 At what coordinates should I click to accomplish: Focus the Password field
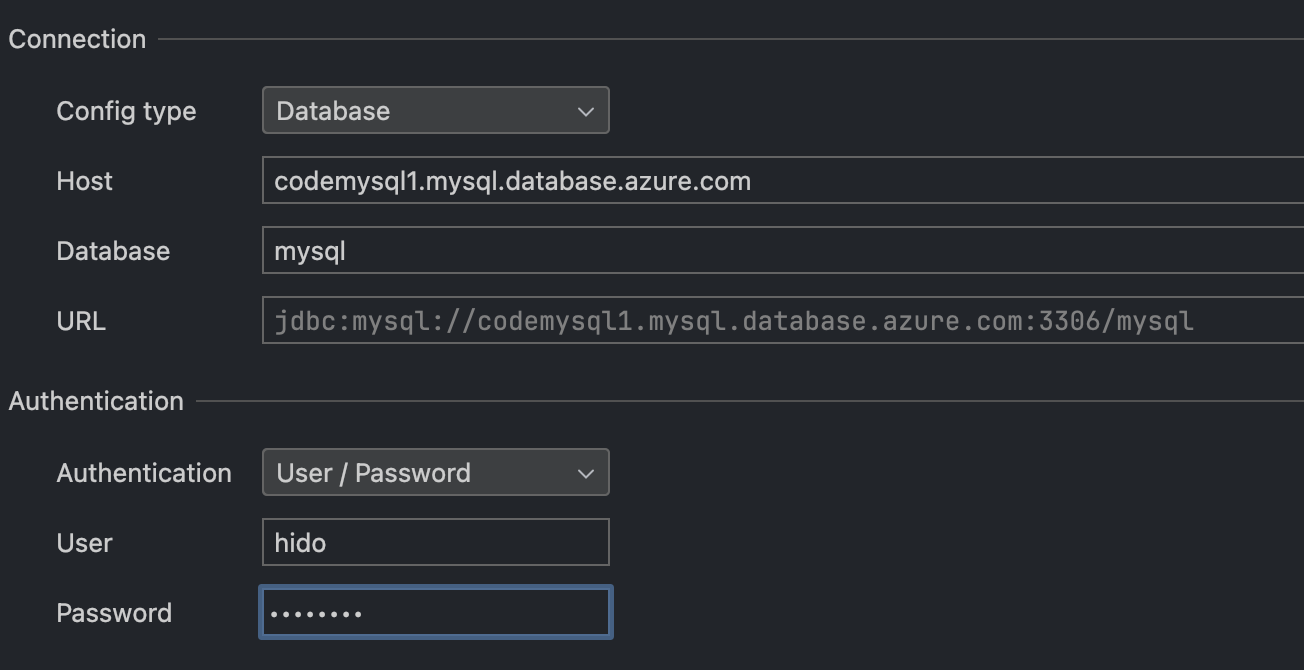coord(435,613)
